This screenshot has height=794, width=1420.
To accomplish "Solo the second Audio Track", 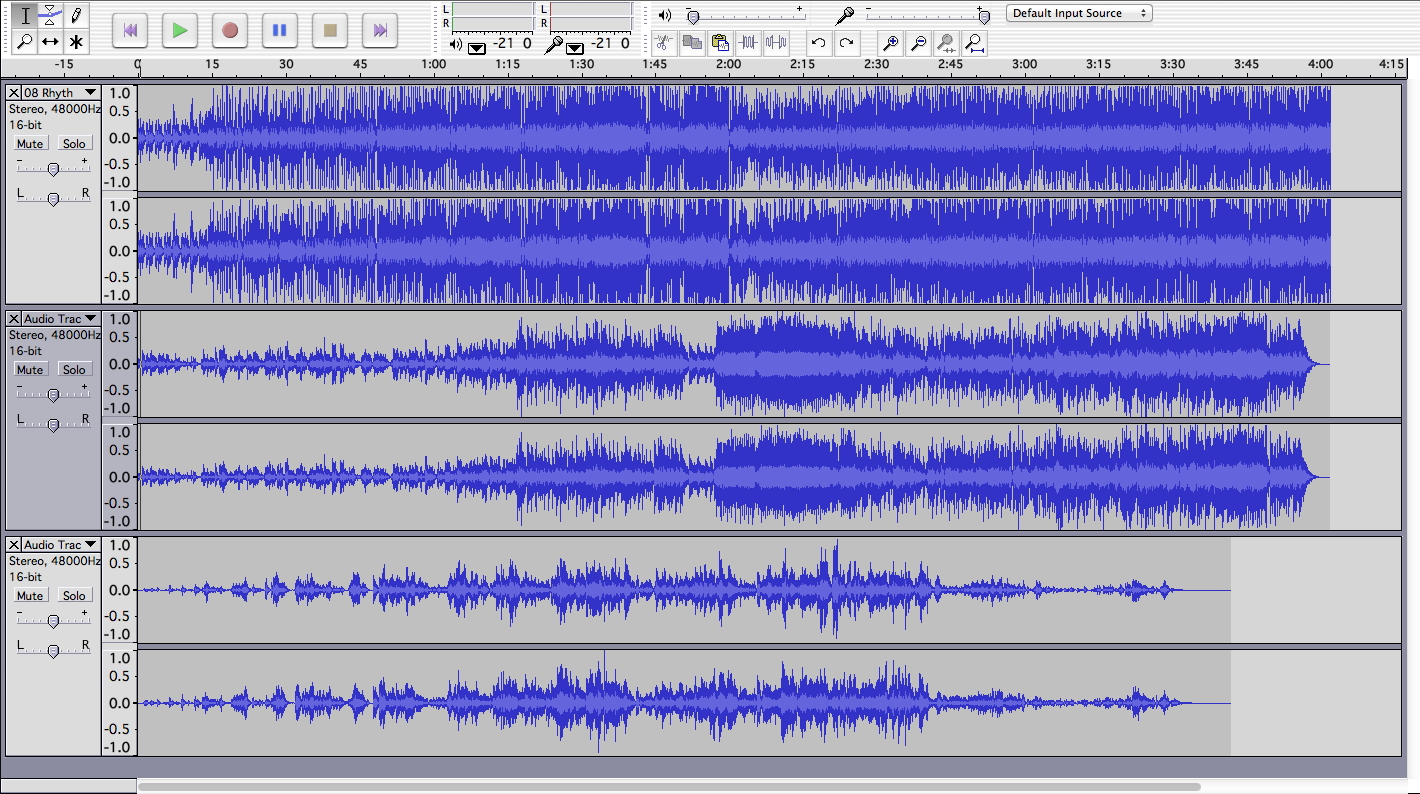I will click(74, 370).
